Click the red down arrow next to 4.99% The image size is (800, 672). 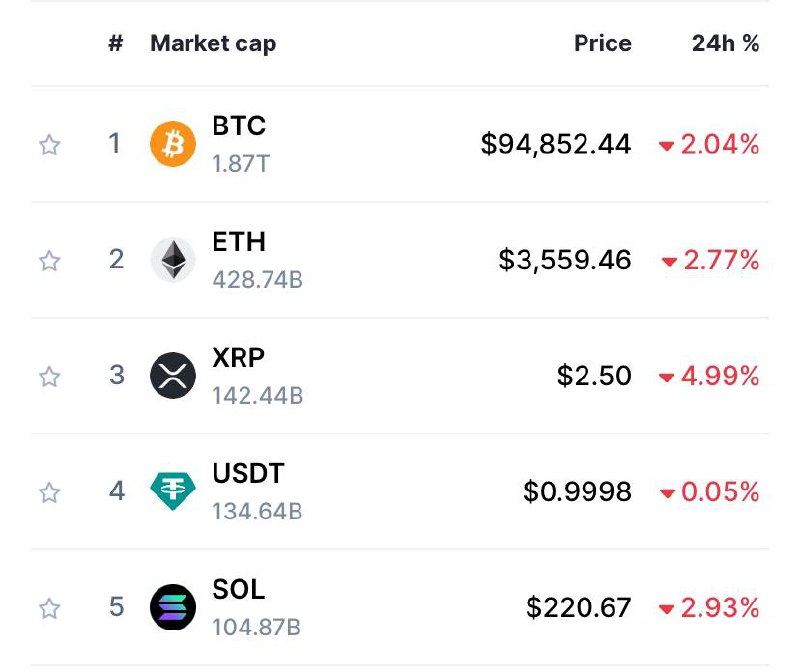[666, 378]
